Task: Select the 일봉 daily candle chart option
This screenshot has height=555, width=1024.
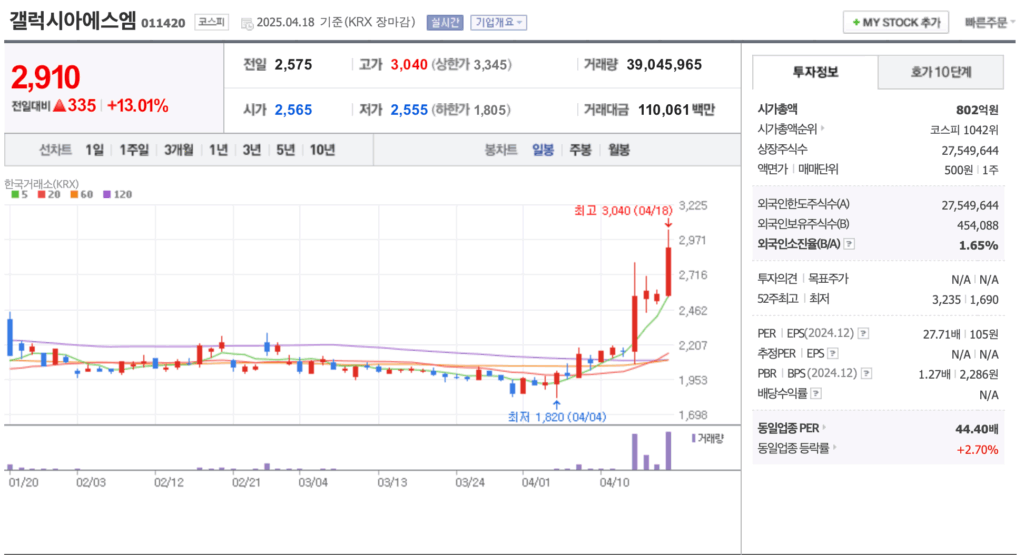Action: [543, 150]
